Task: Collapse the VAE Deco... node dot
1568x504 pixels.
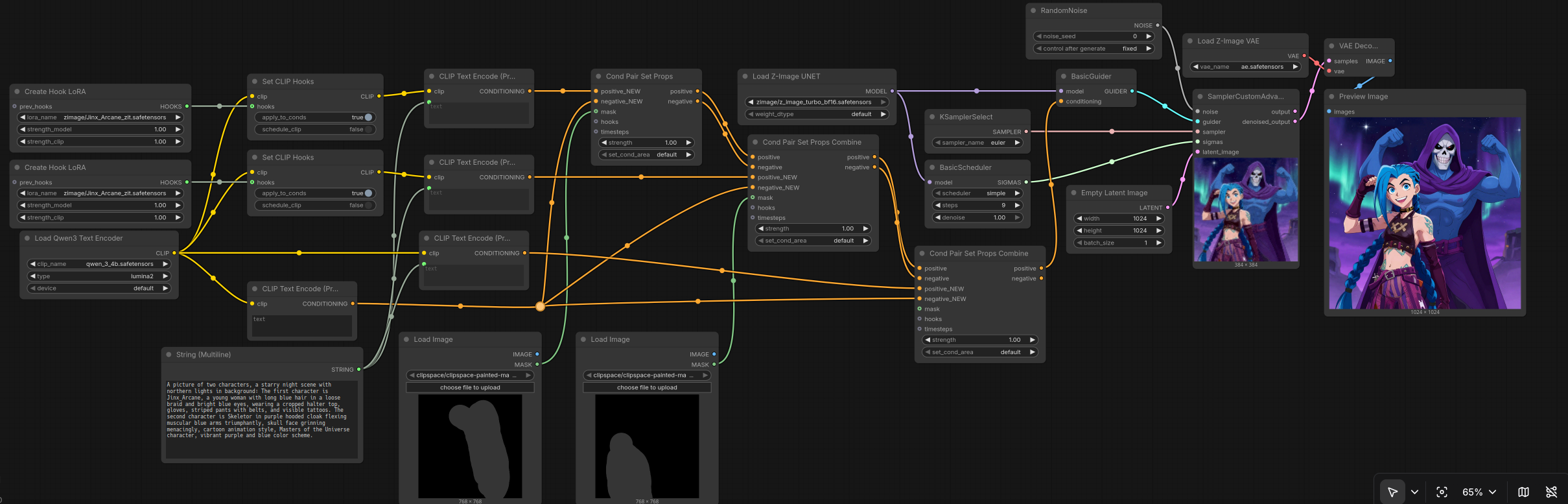Action: [x=1332, y=46]
